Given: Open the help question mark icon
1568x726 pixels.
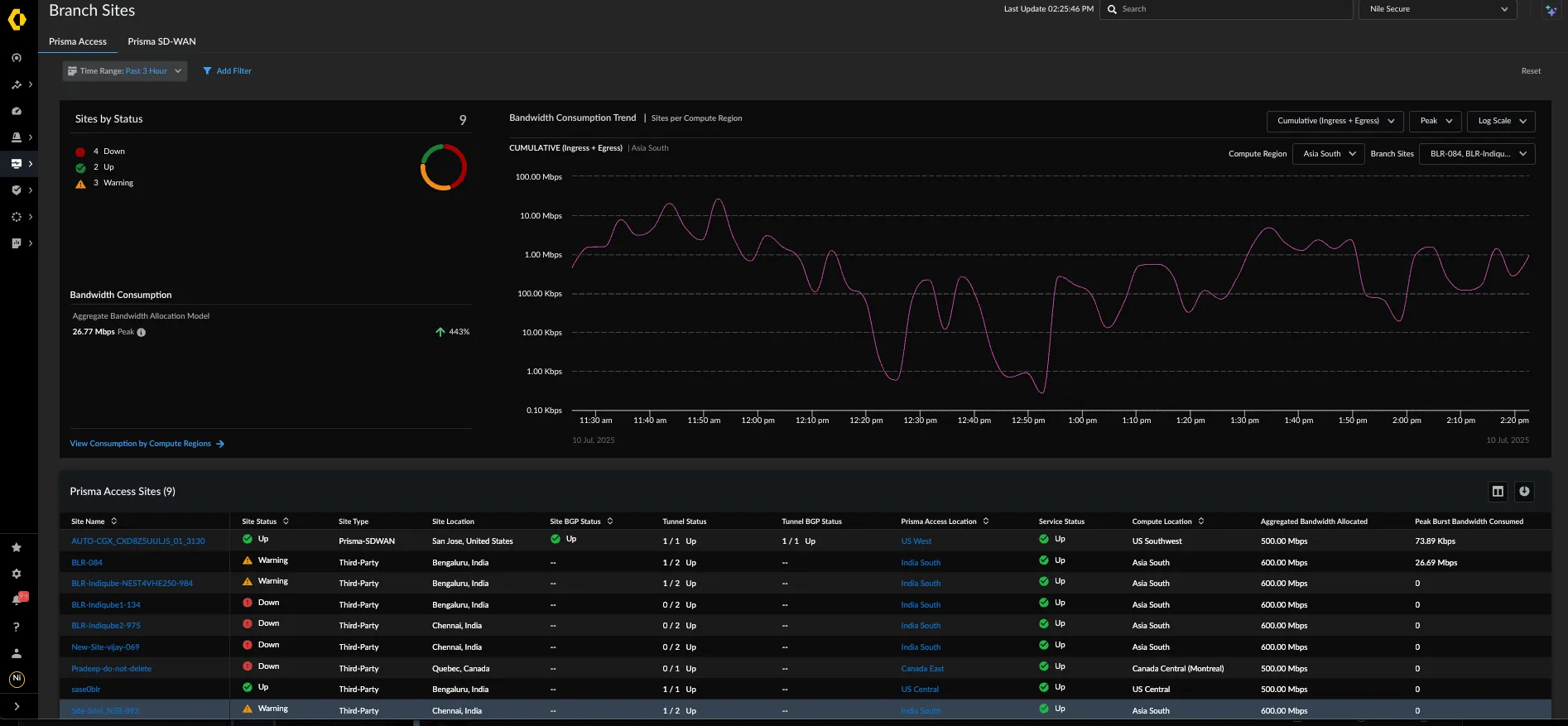Looking at the screenshot, I should [x=17, y=627].
